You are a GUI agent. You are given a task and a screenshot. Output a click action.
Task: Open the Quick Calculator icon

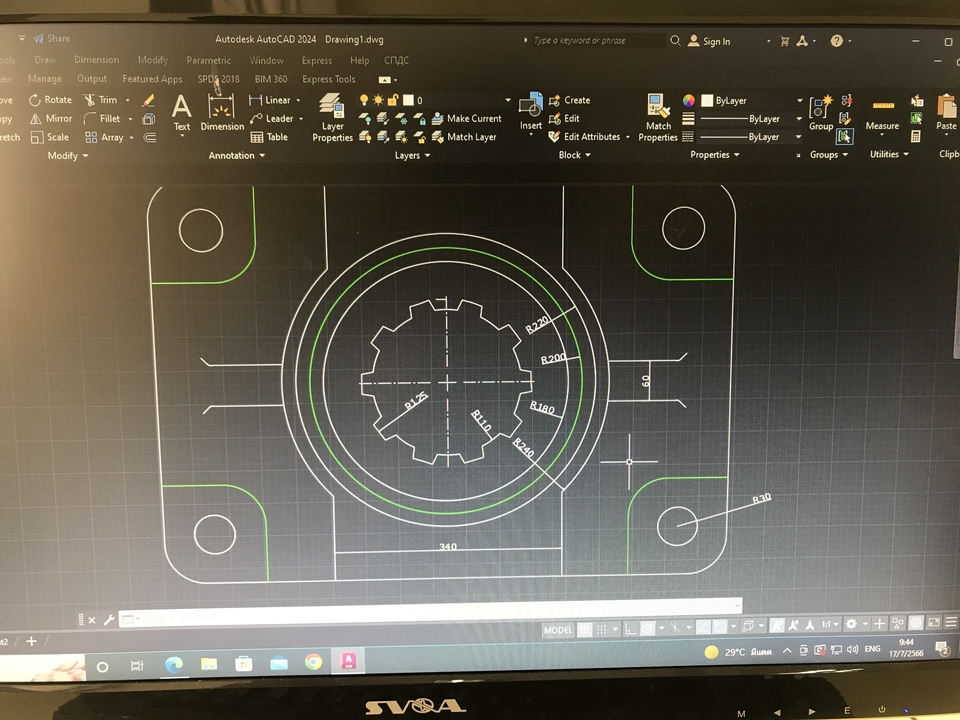coord(916,137)
